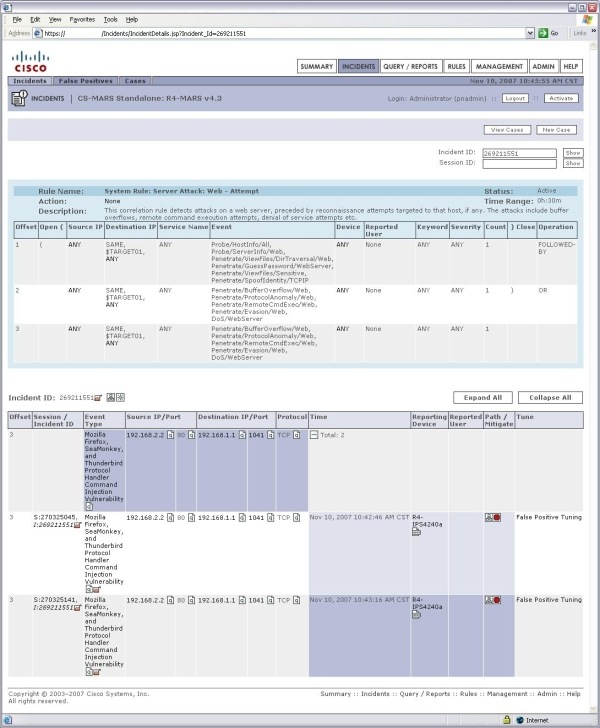Switch to the QUERY / REPORTS tab
The height and width of the screenshot is (728, 600).
[x=411, y=66]
